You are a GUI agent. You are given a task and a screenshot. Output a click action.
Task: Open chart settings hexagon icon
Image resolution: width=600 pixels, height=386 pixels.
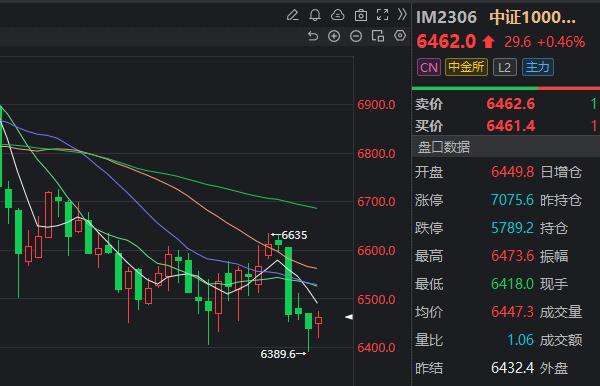point(400,36)
